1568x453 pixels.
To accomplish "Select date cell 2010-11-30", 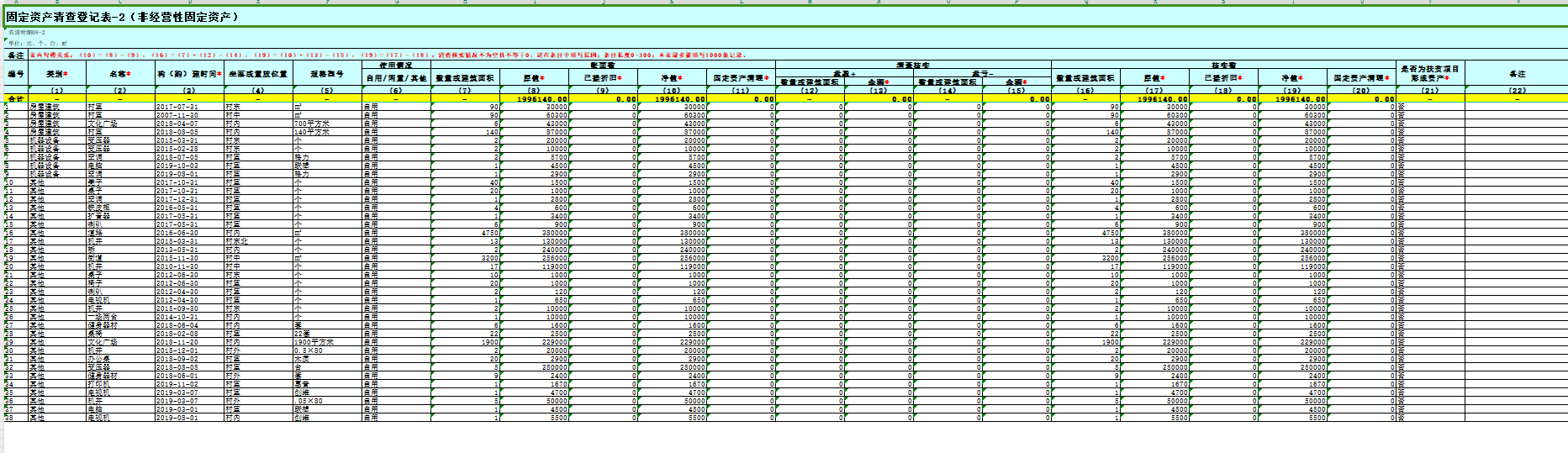I will coord(189,266).
